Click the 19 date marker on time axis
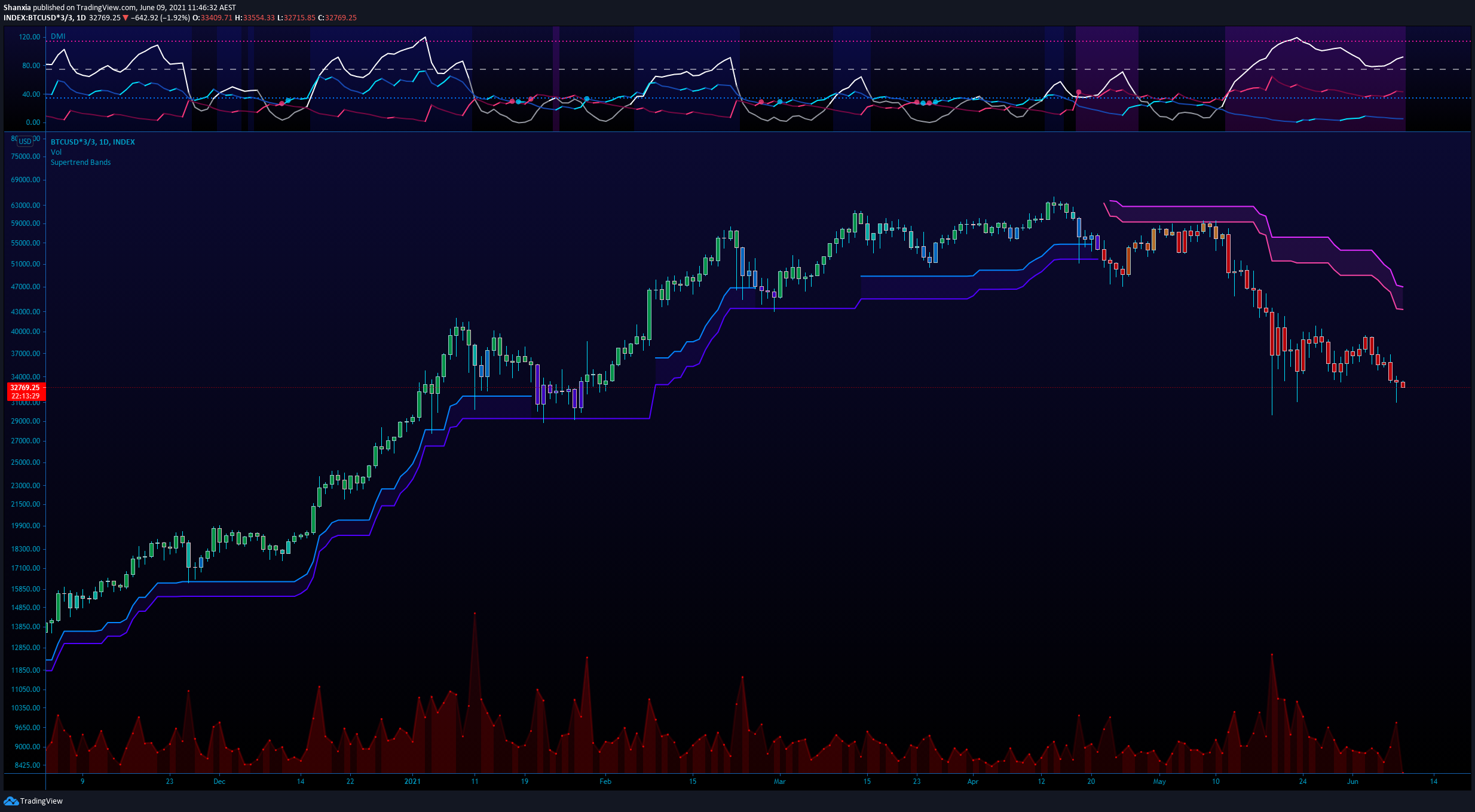The height and width of the screenshot is (812, 1475). (525, 782)
